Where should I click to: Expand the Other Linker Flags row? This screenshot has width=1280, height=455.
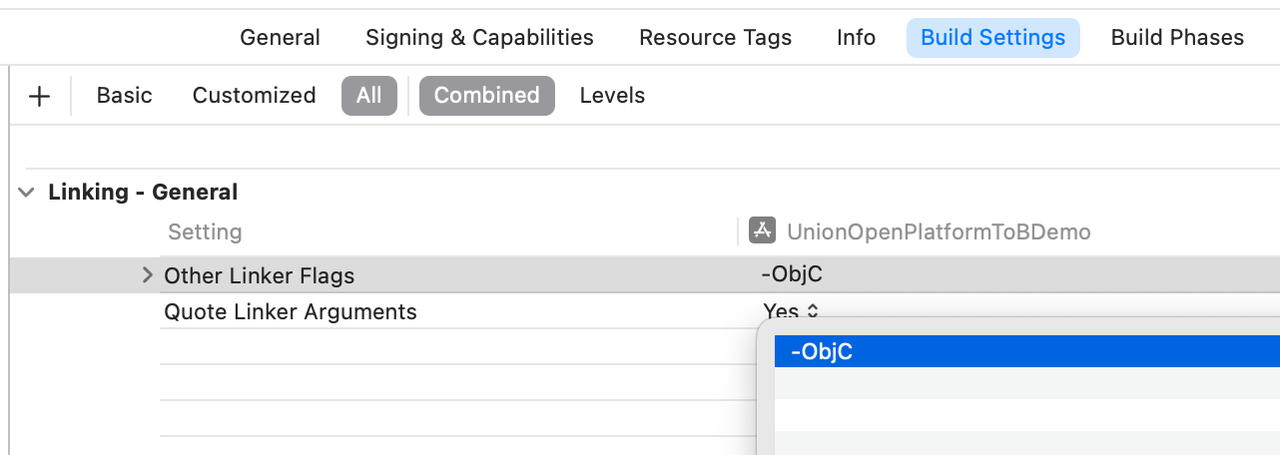(148, 275)
